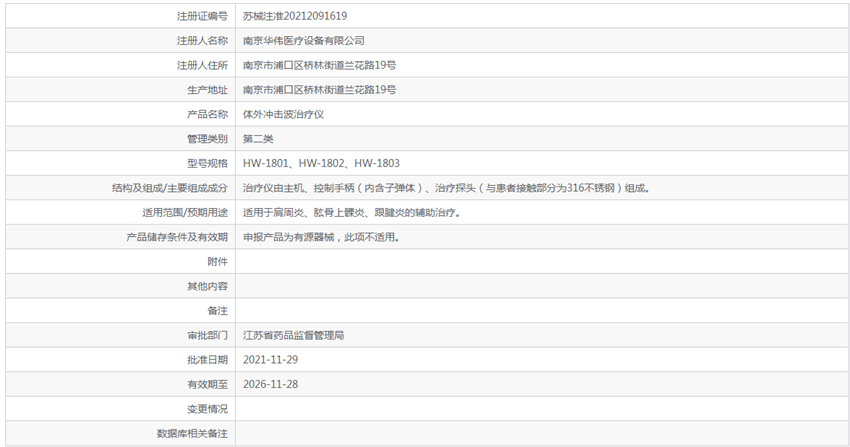This screenshot has width=850, height=447.
Task: Click the 注册人住所 address value
Action: pyautogui.click(x=319, y=66)
